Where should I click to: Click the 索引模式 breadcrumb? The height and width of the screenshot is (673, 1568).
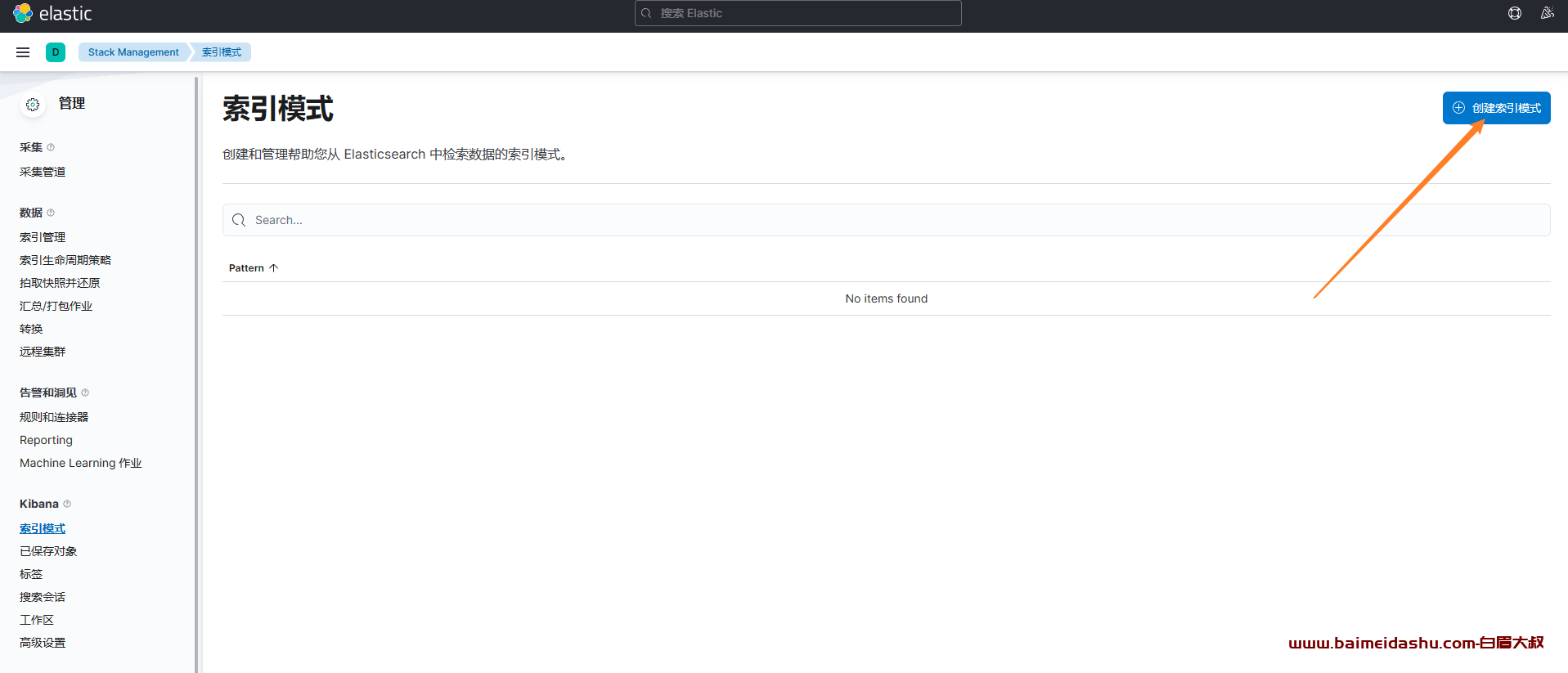coord(222,52)
